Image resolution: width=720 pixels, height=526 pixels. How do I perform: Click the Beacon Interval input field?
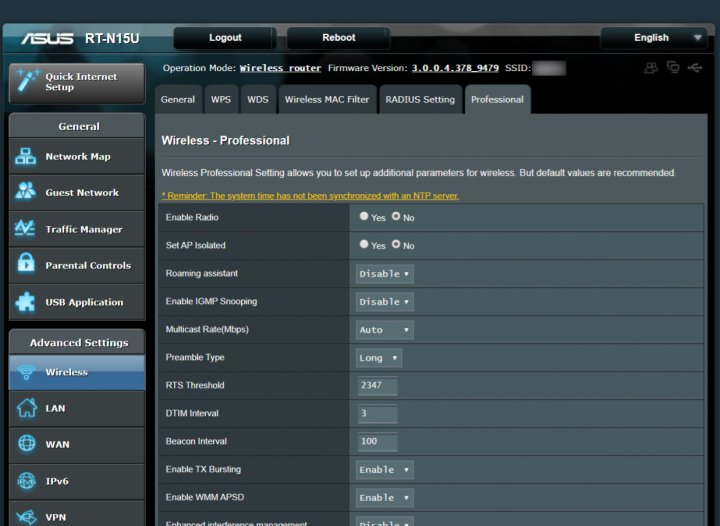[377, 442]
